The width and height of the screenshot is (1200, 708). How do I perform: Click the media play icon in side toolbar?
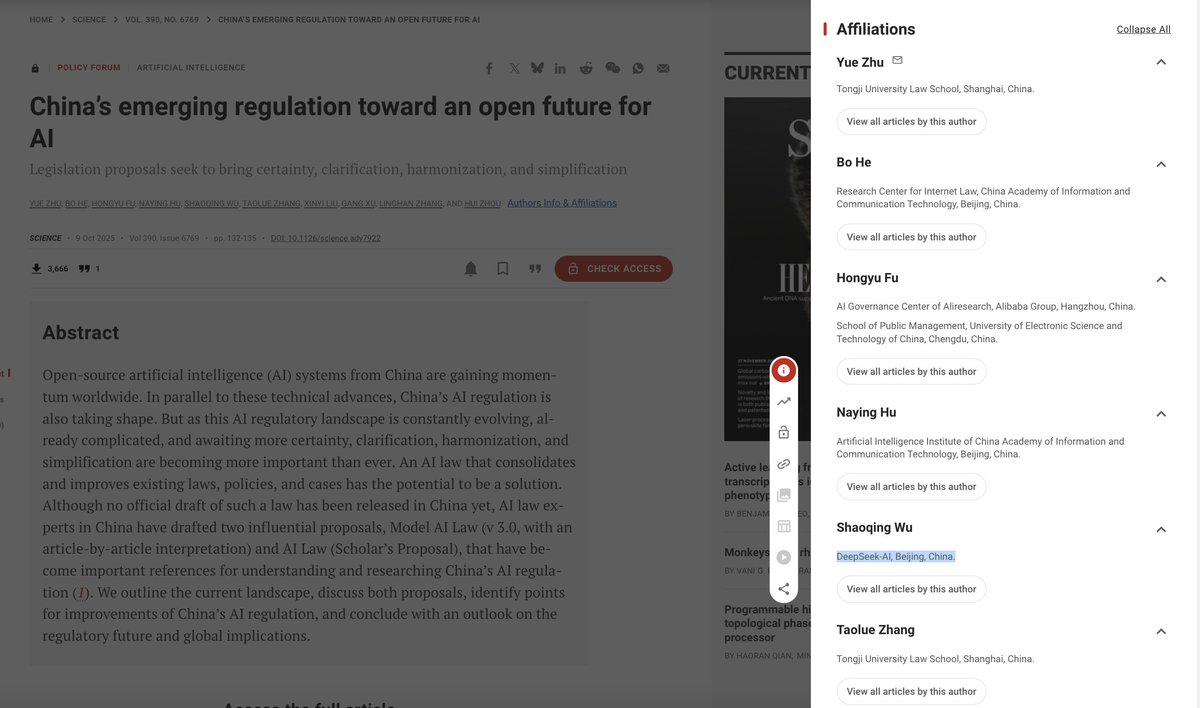pyautogui.click(x=784, y=557)
